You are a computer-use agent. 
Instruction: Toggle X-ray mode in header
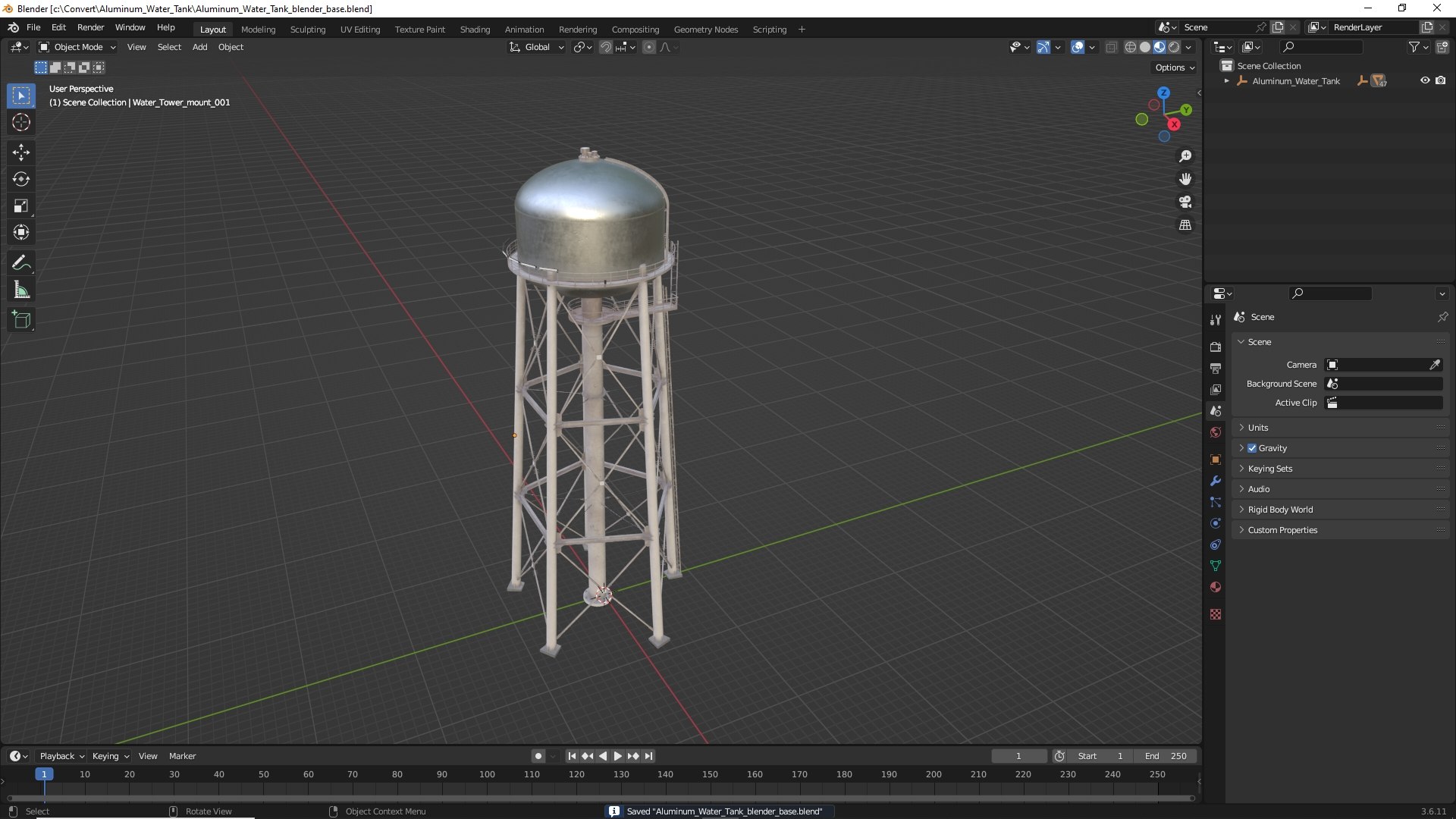click(1111, 47)
